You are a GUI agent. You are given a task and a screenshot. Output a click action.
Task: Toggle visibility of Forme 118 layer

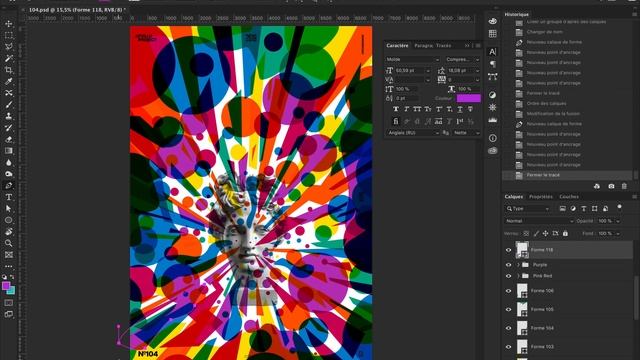point(508,250)
